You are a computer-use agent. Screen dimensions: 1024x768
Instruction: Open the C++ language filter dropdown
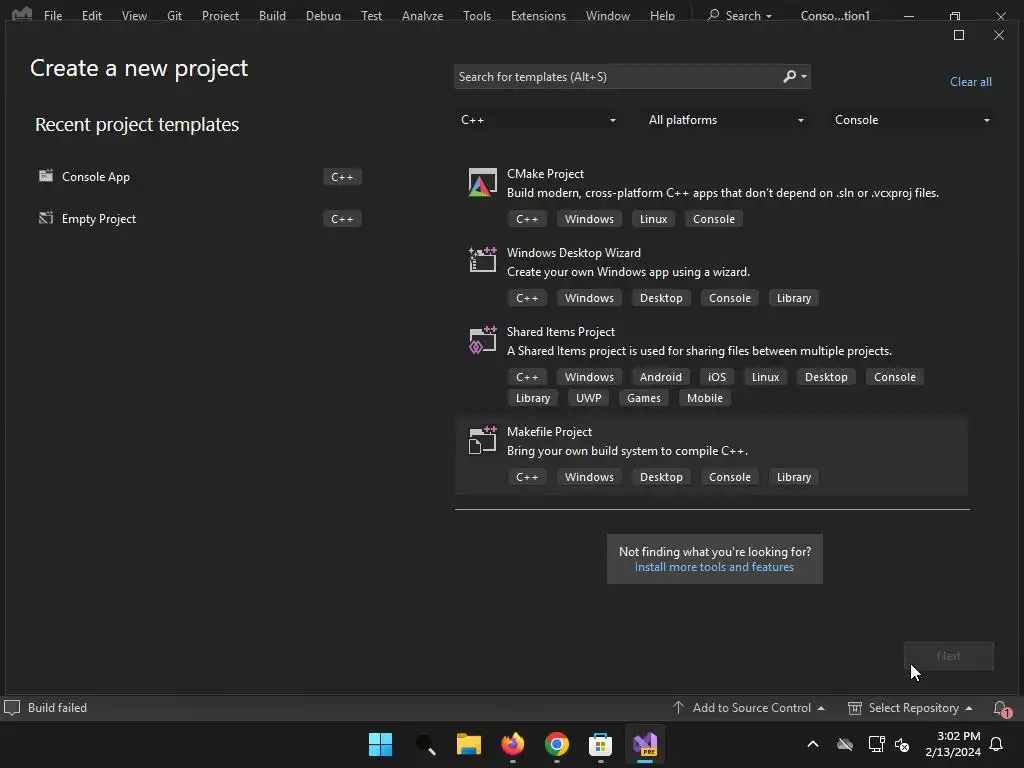(x=538, y=120)
